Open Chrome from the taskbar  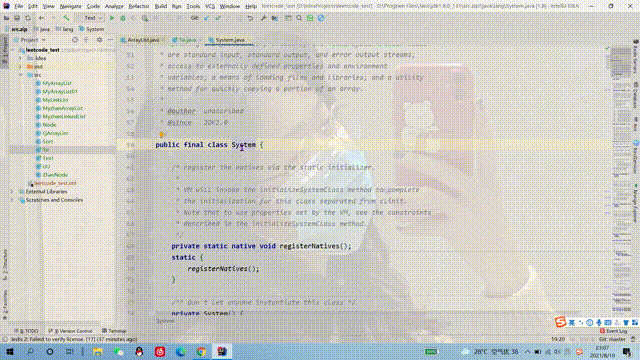coord(201,351)
